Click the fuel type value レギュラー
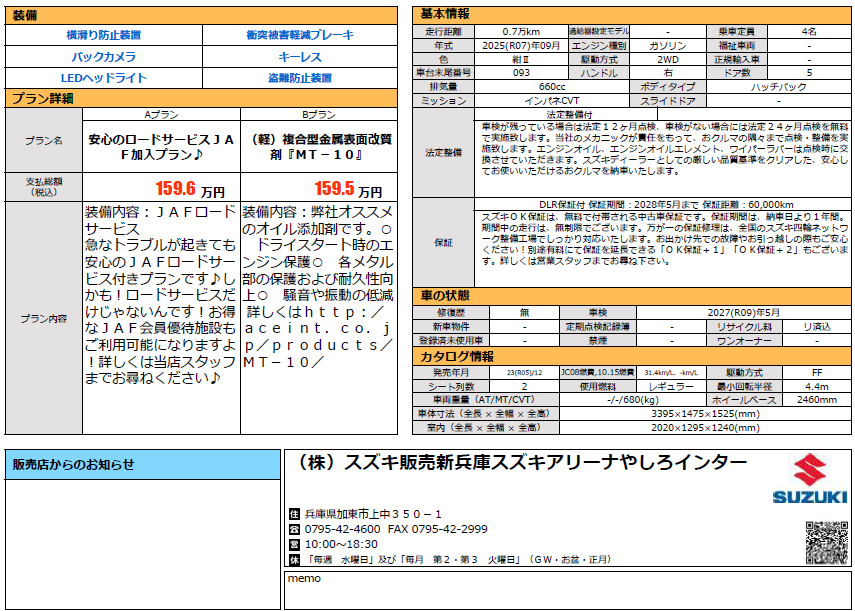This screenshot has width=855, height=611. [x=671, y=386]
